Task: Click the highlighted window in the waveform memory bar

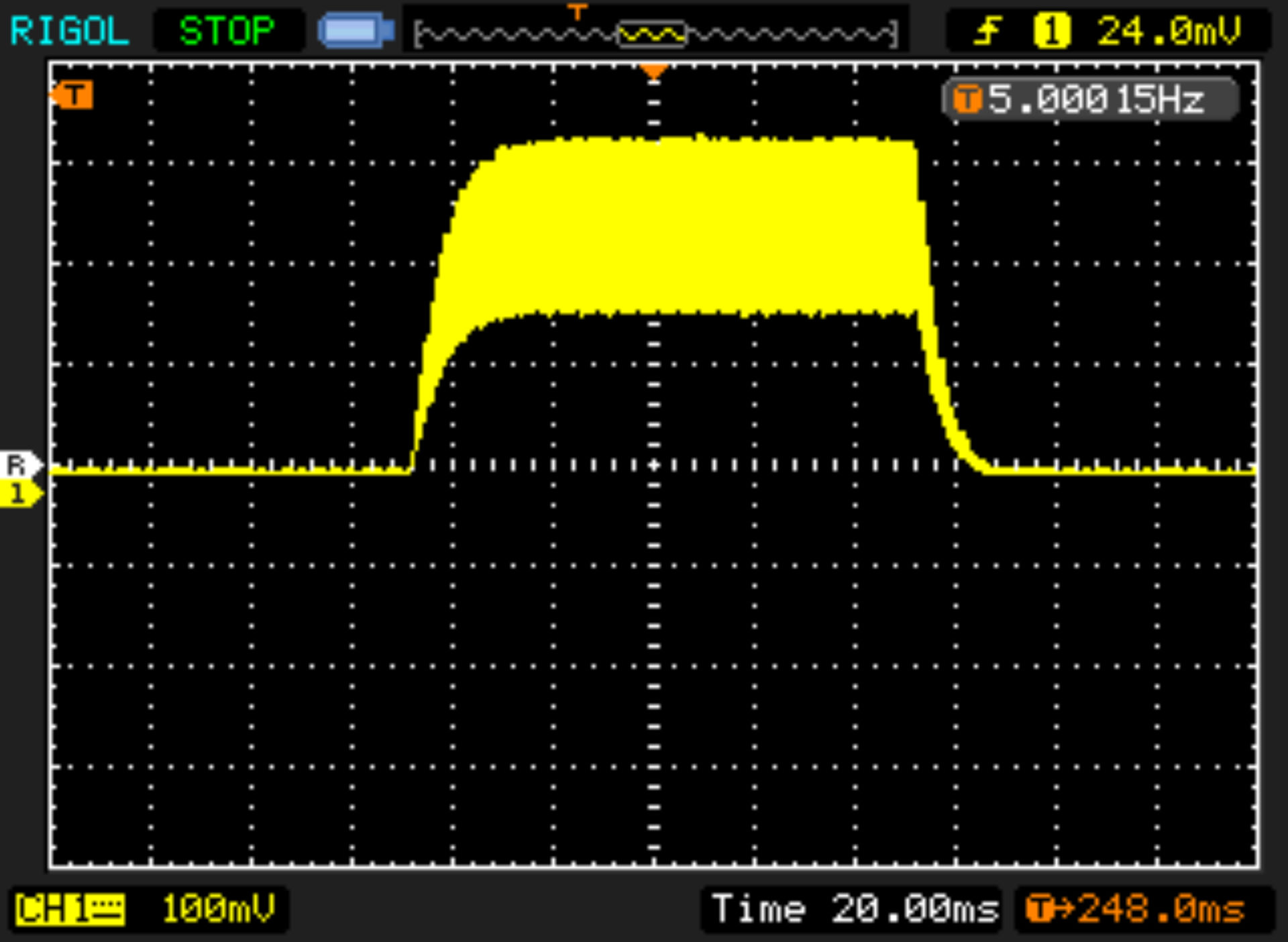Action: pos(652,34)
